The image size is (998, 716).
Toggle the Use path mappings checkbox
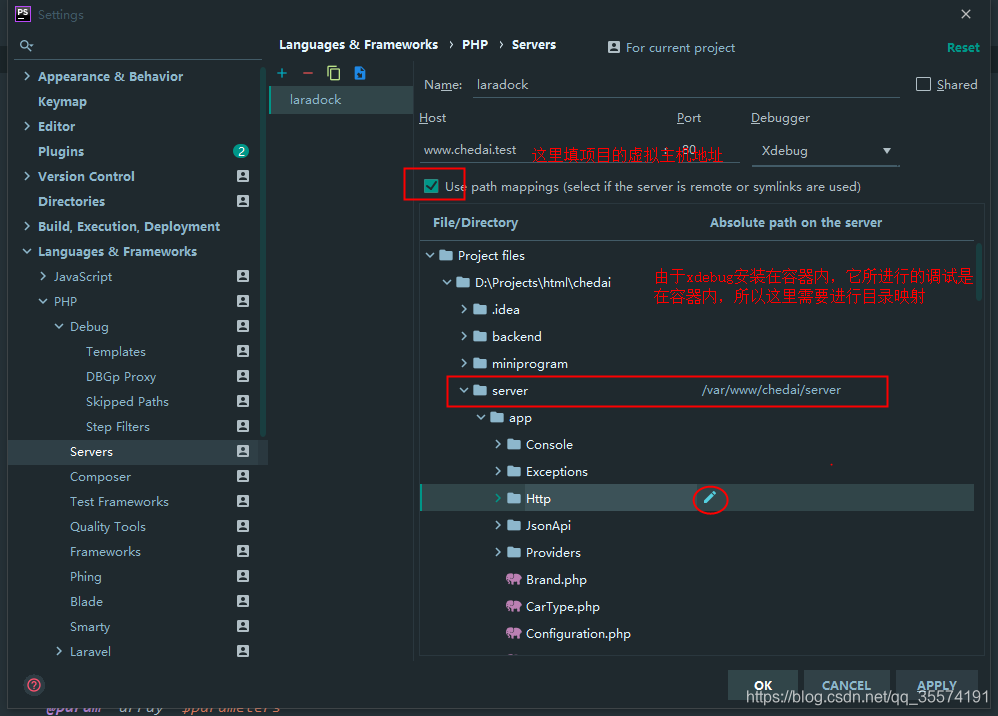(431, 186)
